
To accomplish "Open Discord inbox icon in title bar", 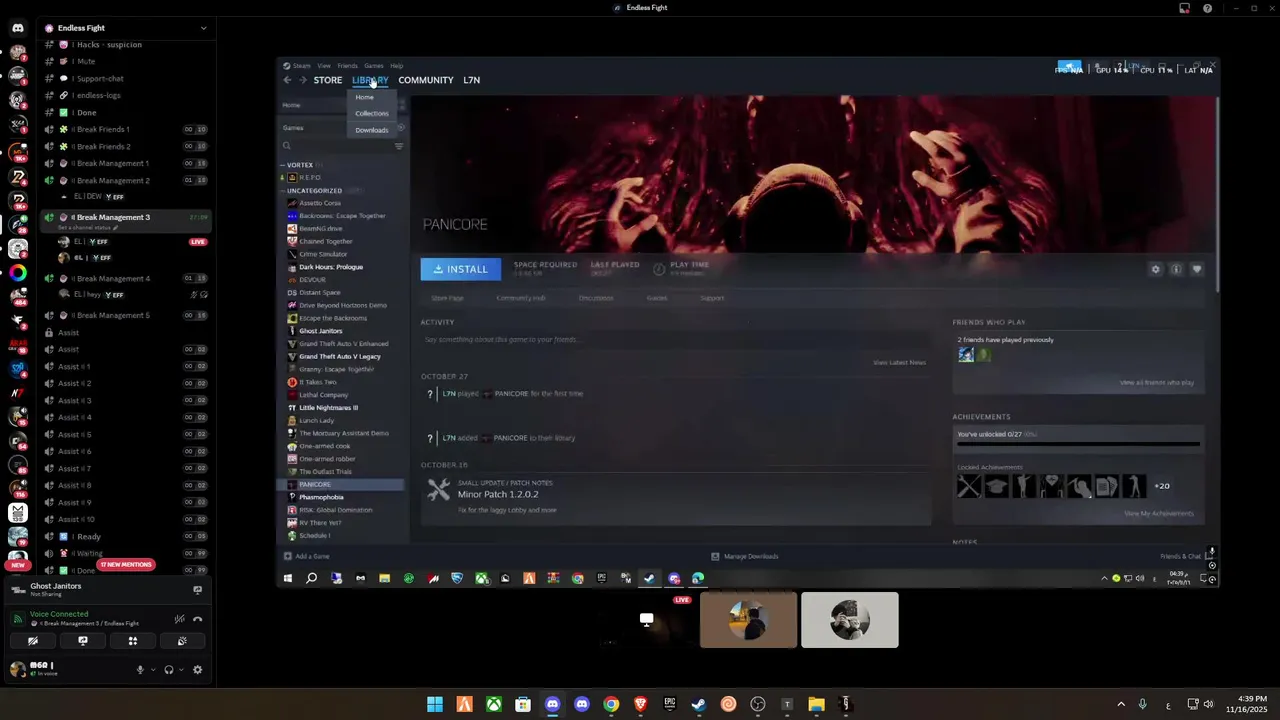I will pos(1184,8).
